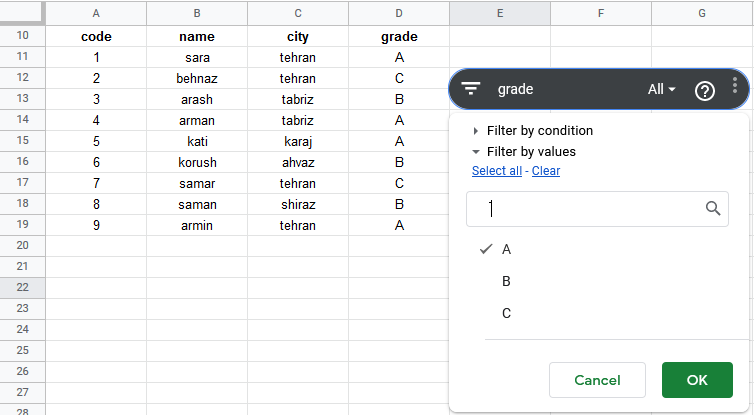Click the Select all link
754x415 pixels.
point(497,171)
